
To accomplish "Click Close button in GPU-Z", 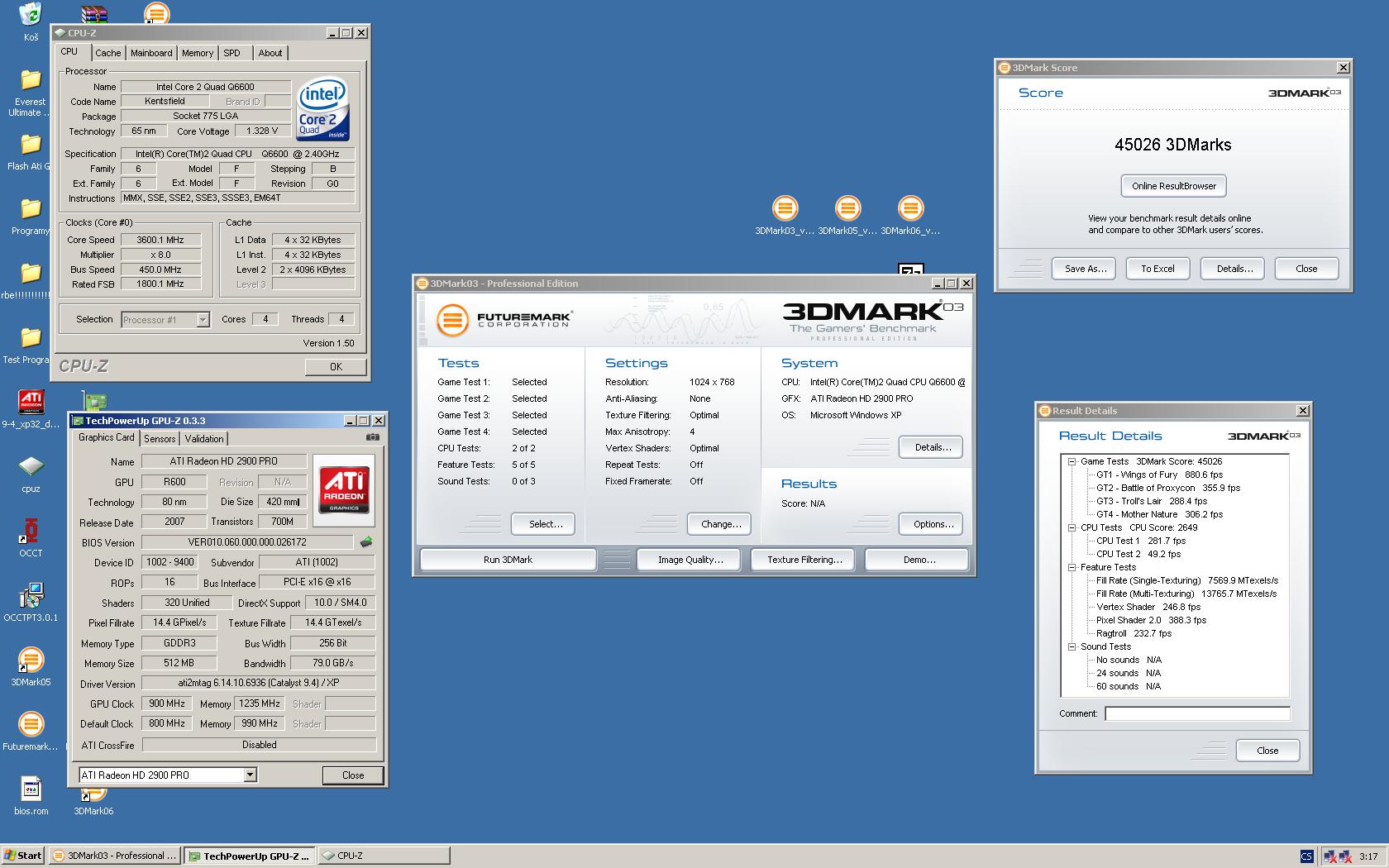I will 353,775.
